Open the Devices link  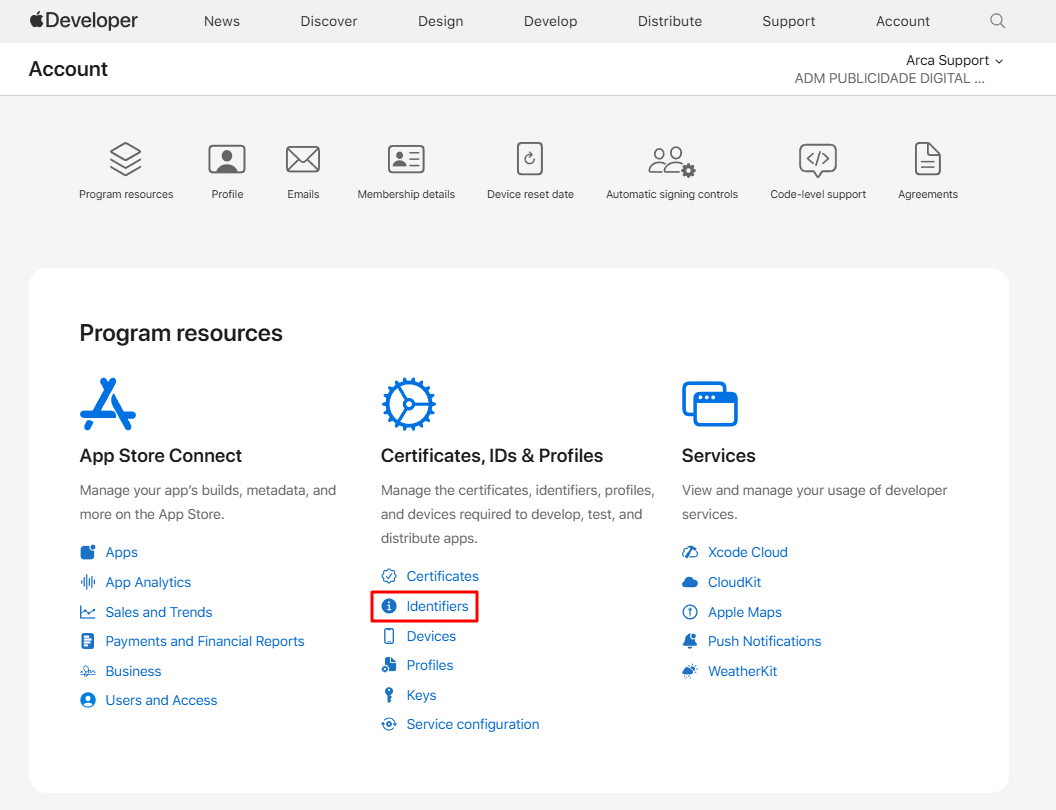[x=431, y=636]
